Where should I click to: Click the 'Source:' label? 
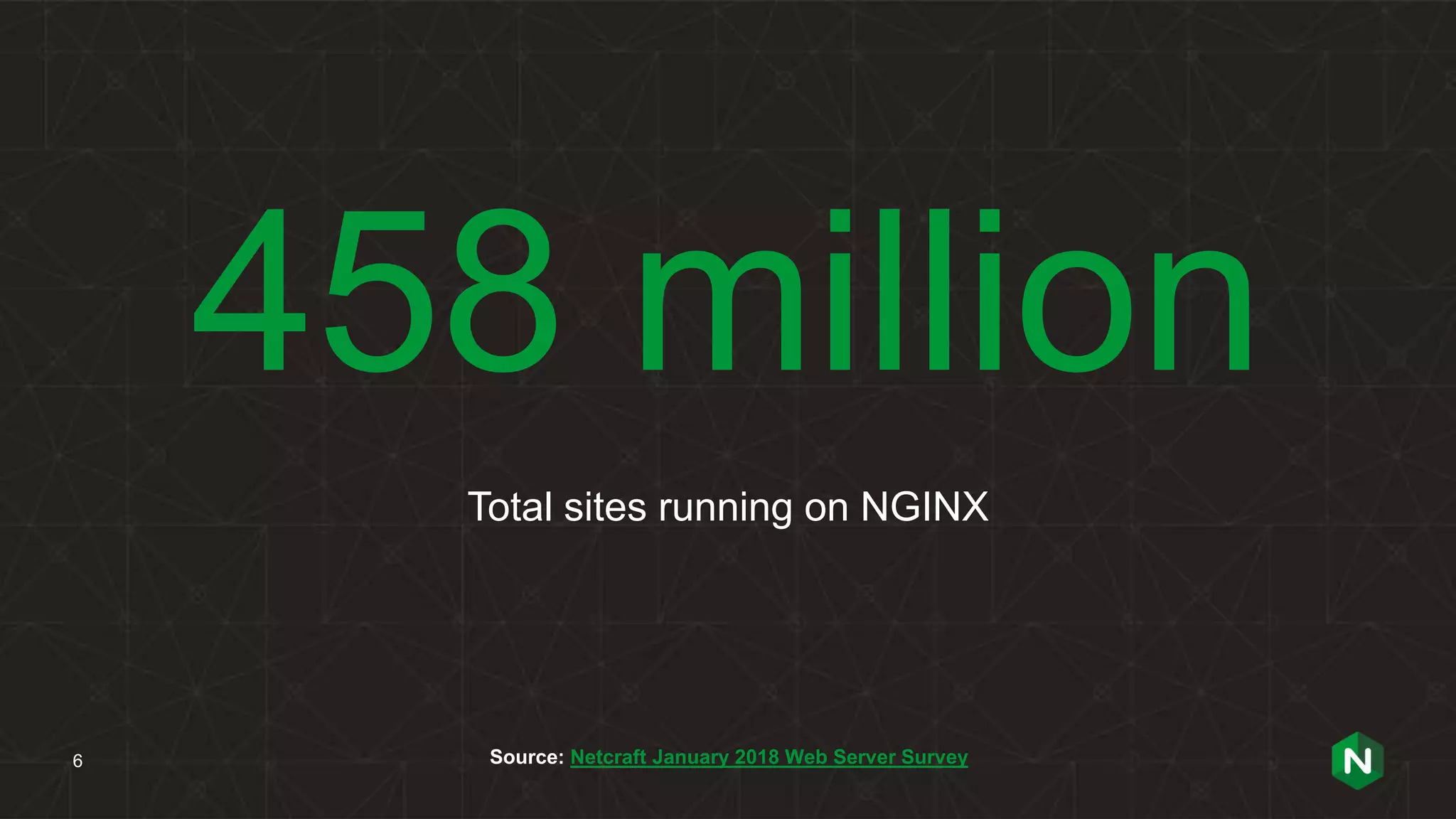click(x=526, y=757)
